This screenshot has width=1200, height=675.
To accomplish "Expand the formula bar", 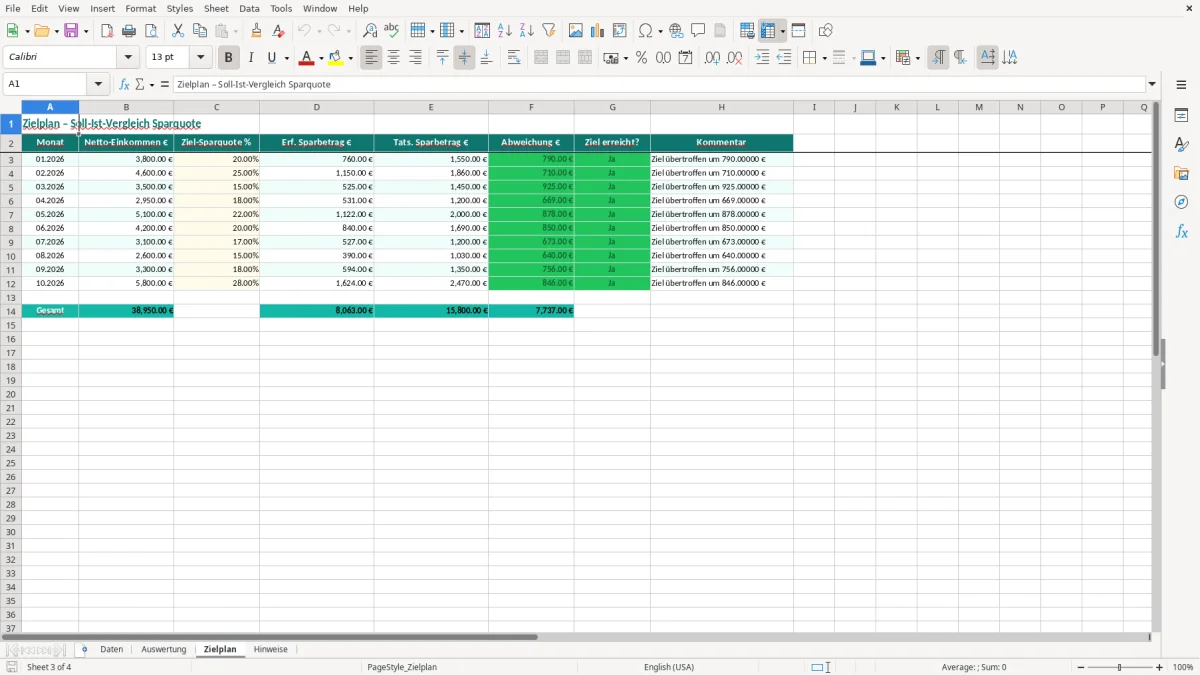I will point(1152,84).
